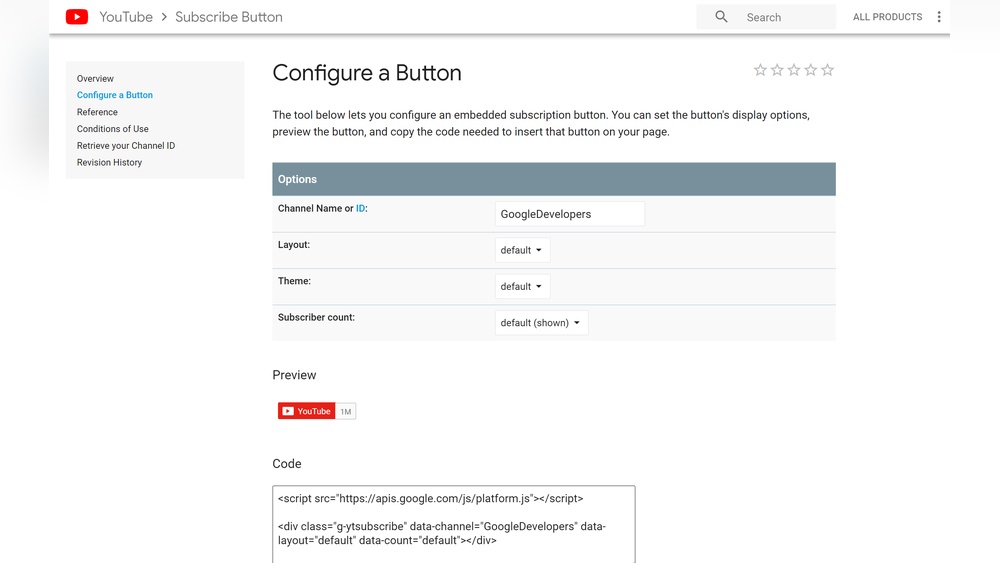Click the Layout: label
The width and height of the screenshot is (1000, 563).
[293, 245]
